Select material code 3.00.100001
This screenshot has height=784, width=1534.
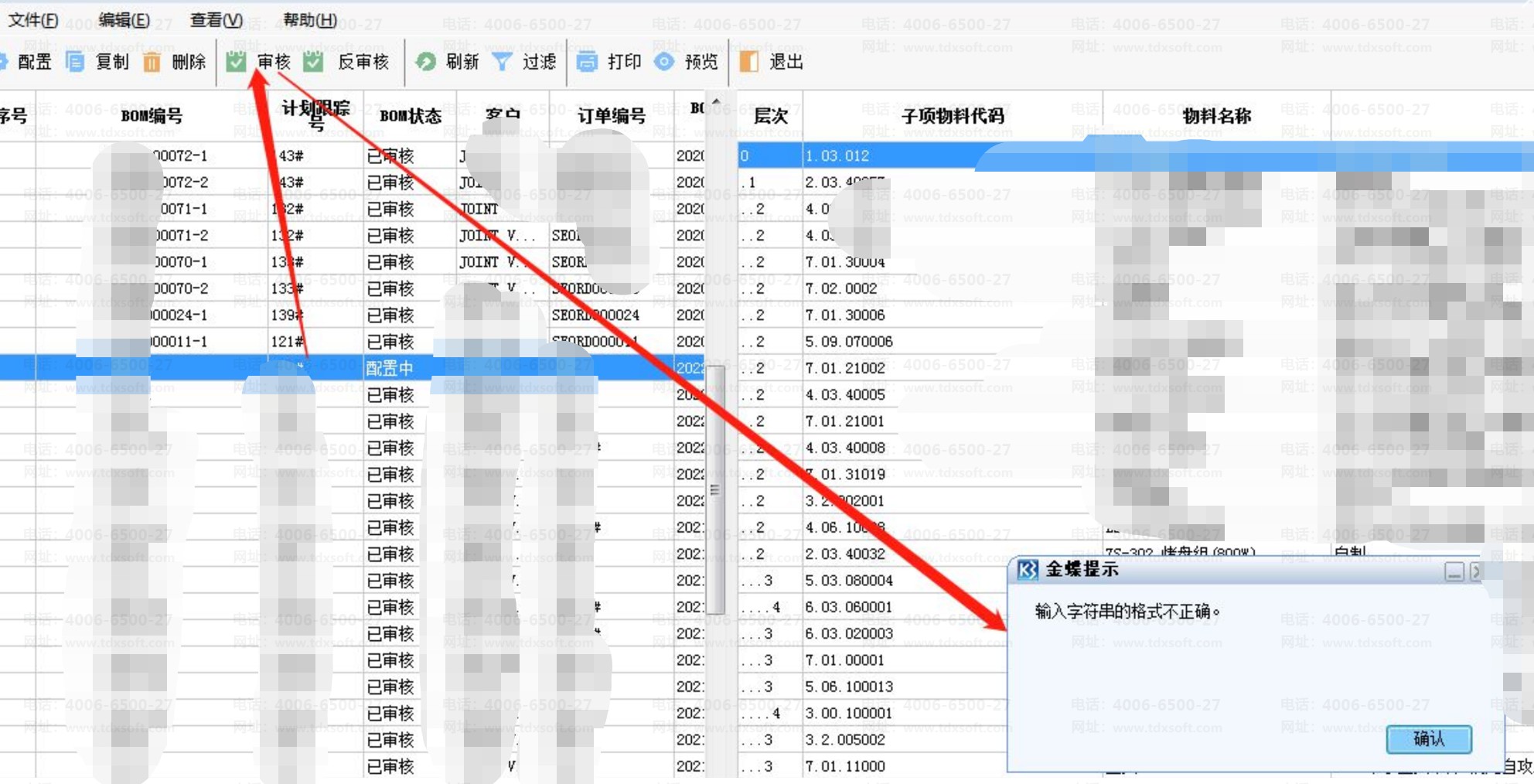click(849, 713)
